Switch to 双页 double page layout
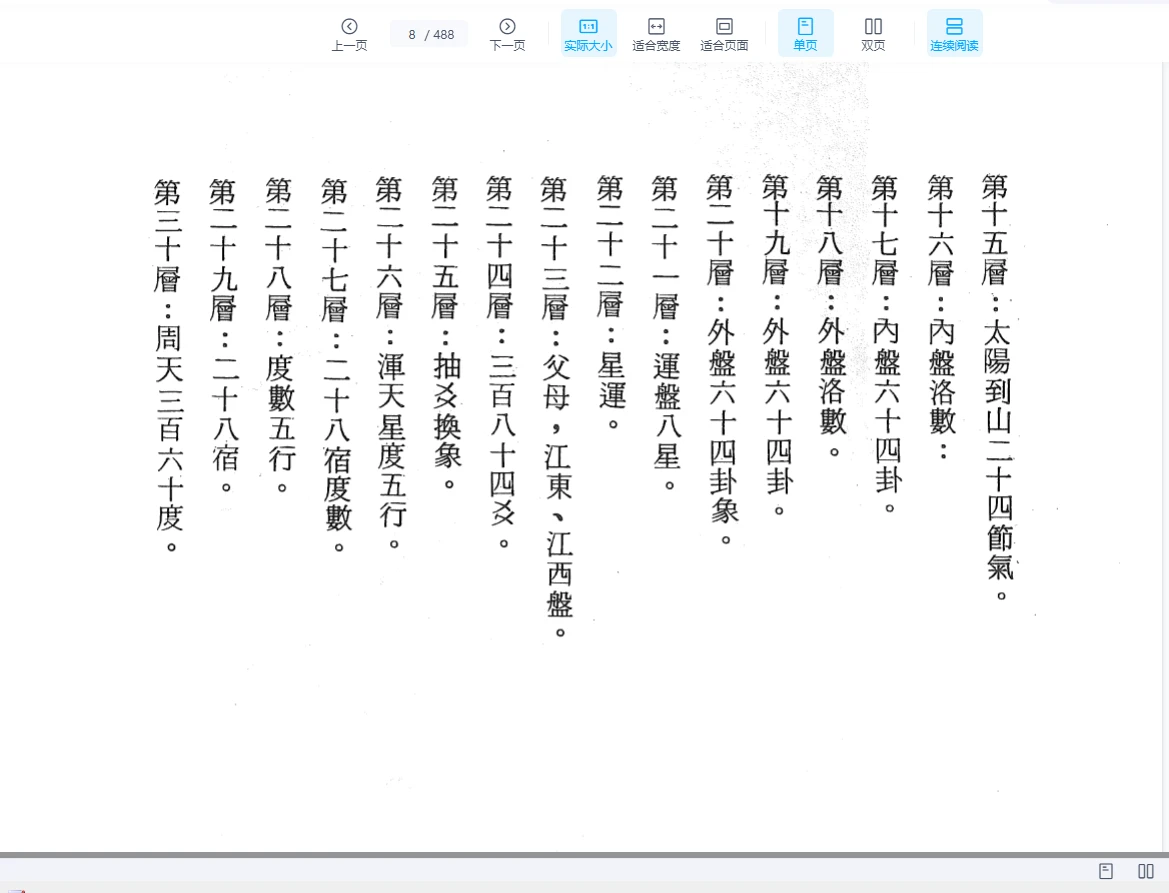Image resolution: width=1169 pixels, height=893 pixels. [873, 34]
